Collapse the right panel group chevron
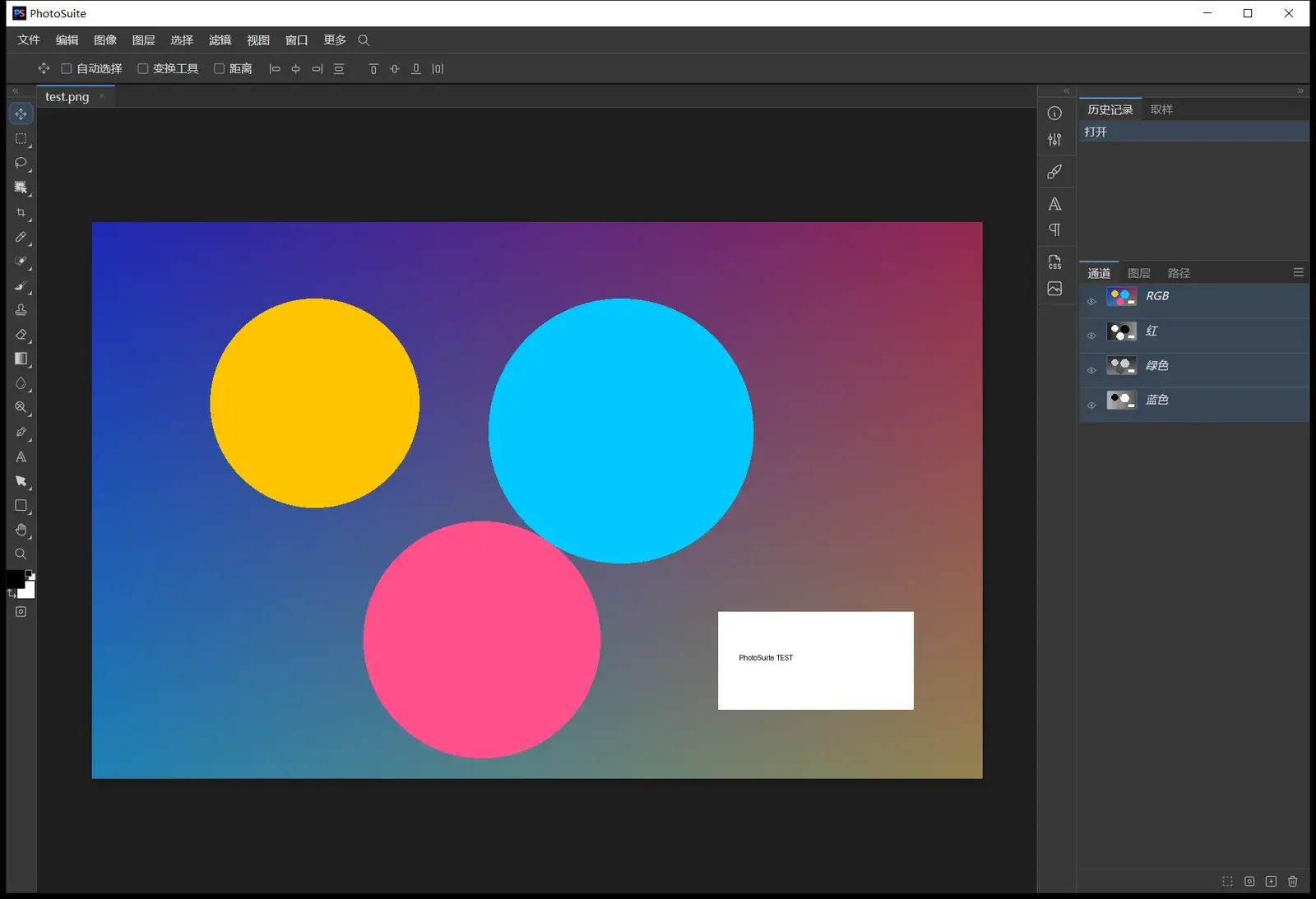This screenshot has height=899, width=1316. coord(1300,90)
